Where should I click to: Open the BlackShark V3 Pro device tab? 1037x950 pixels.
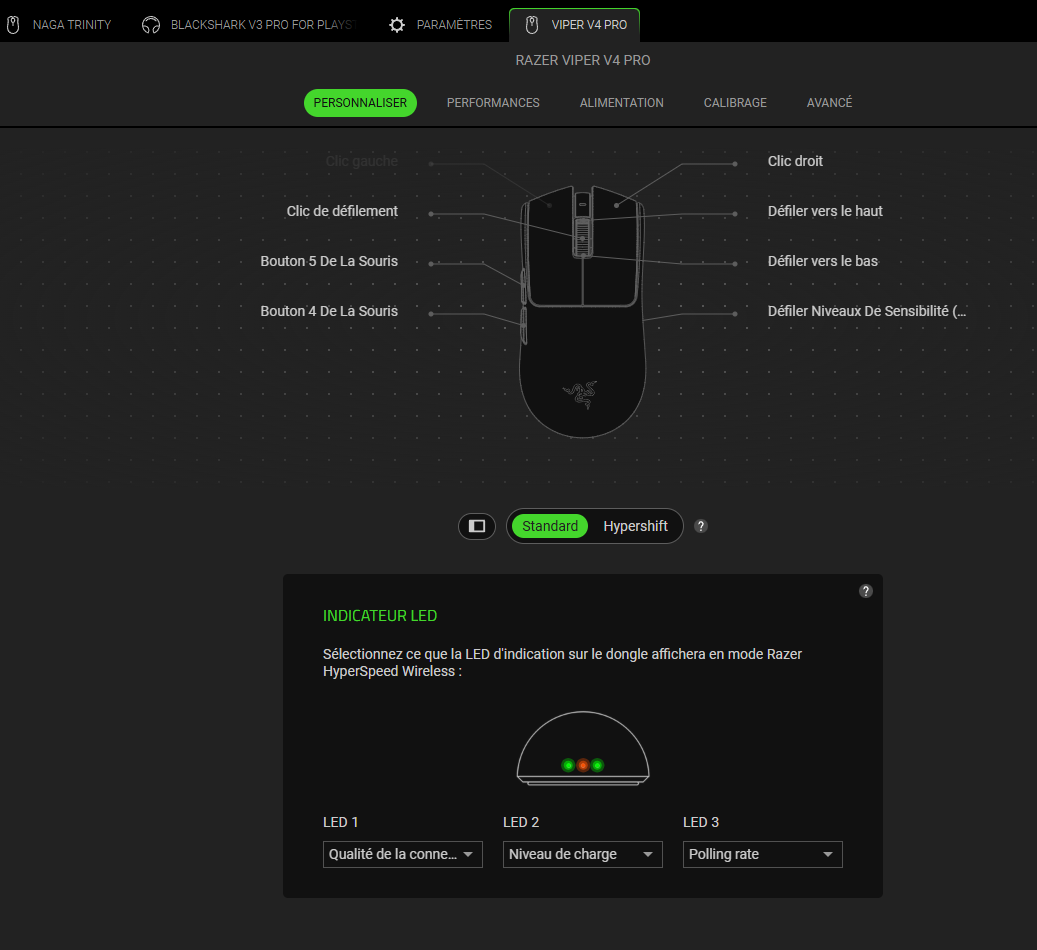click(x=250, y=25)
